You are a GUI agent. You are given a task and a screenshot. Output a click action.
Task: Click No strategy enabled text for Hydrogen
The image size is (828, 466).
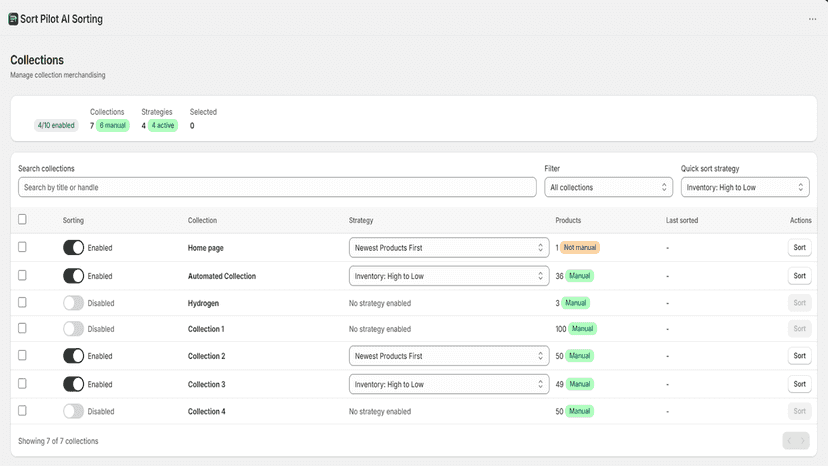tap(380, 303)
